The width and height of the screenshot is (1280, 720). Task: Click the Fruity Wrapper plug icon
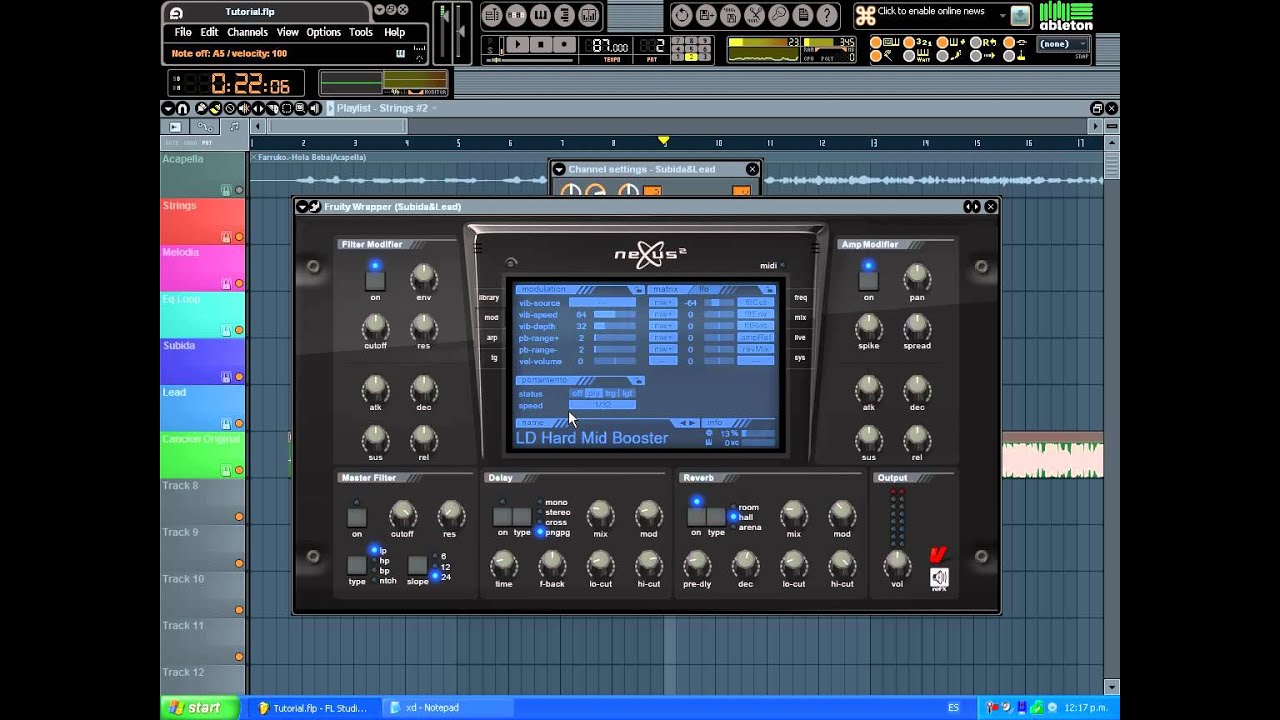tap(315, 206)
